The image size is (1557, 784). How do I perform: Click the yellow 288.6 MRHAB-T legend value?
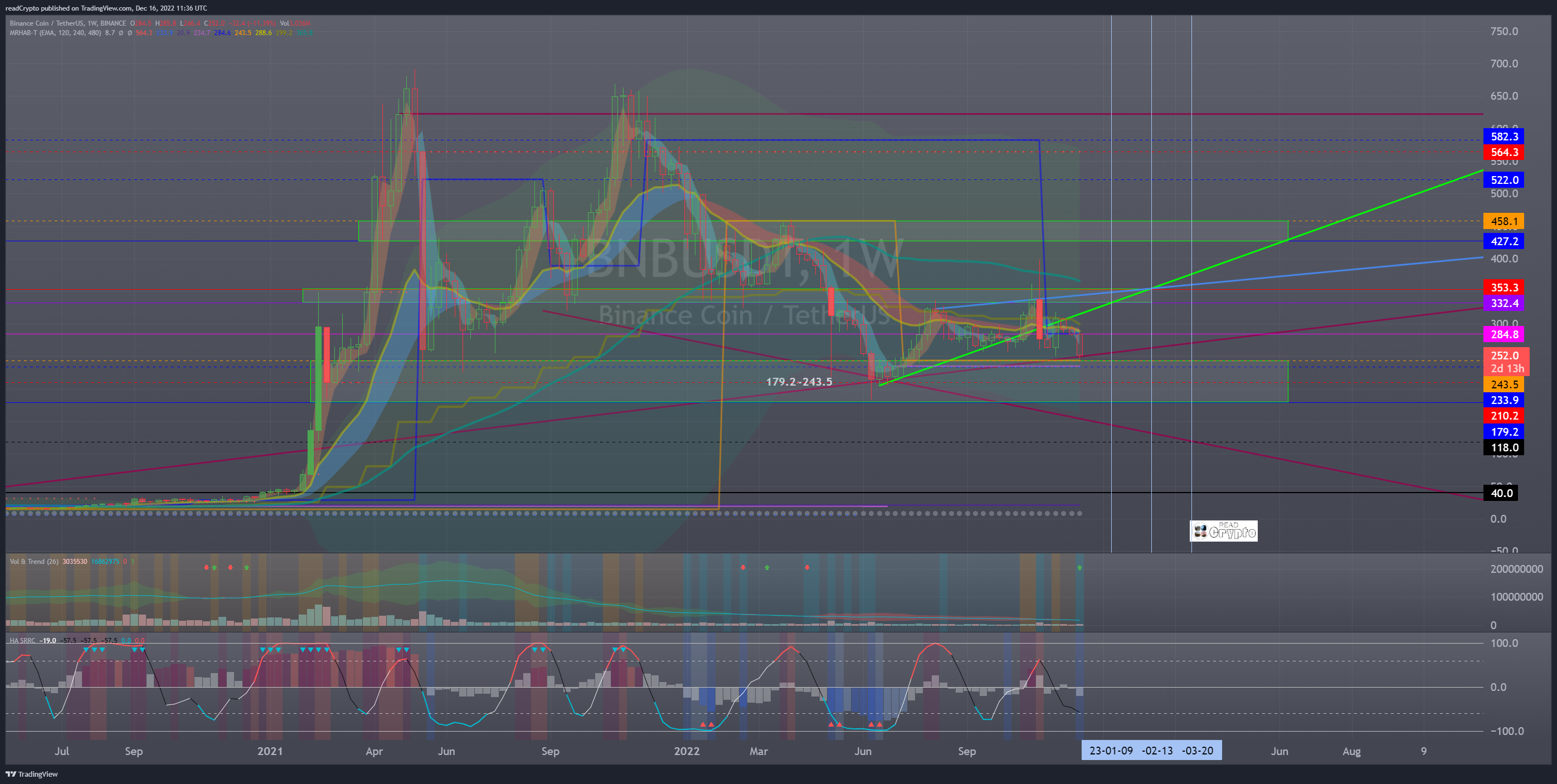click(x=263, y=33)
